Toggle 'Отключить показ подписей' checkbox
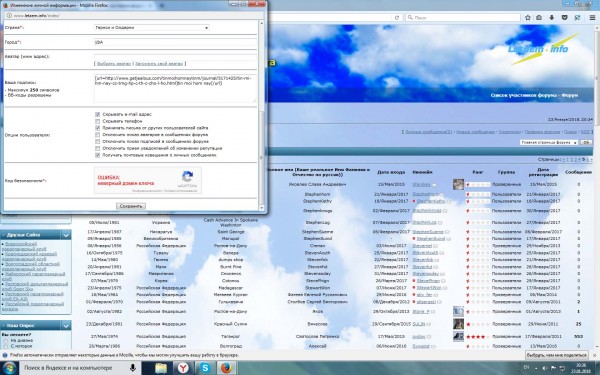This screenshot has width=600, height=375. pyautogui.click(x=98, y=142)
